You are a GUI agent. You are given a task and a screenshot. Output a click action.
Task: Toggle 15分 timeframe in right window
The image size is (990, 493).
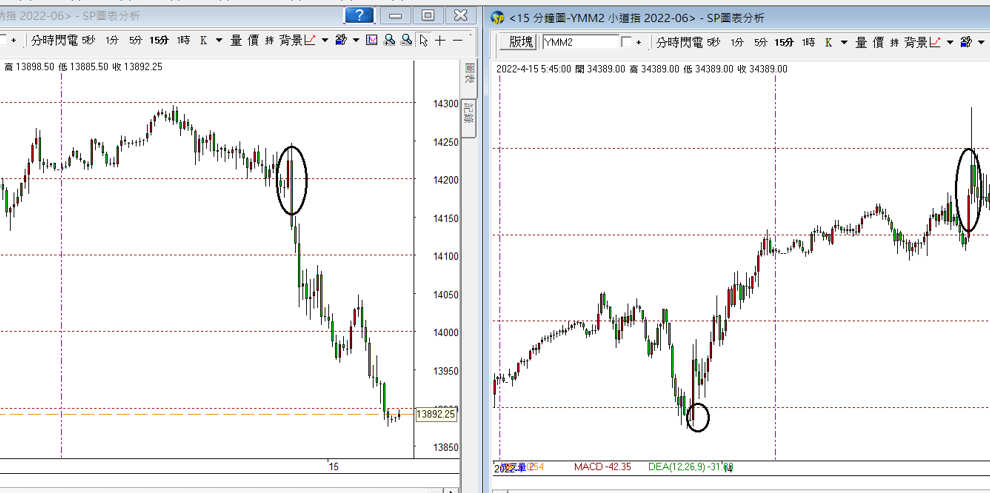click(785, 42)
